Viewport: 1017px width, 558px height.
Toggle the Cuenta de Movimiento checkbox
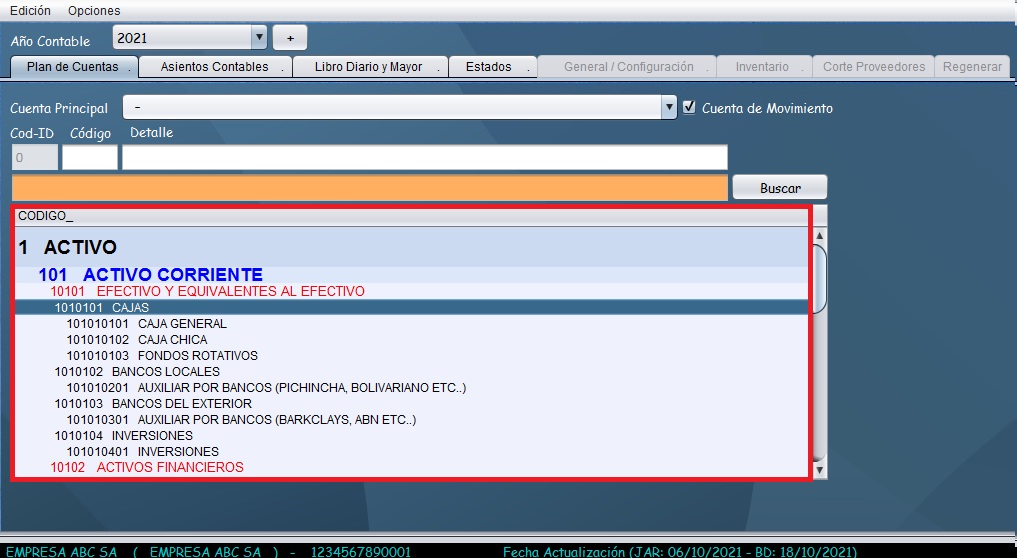point(689,107)
